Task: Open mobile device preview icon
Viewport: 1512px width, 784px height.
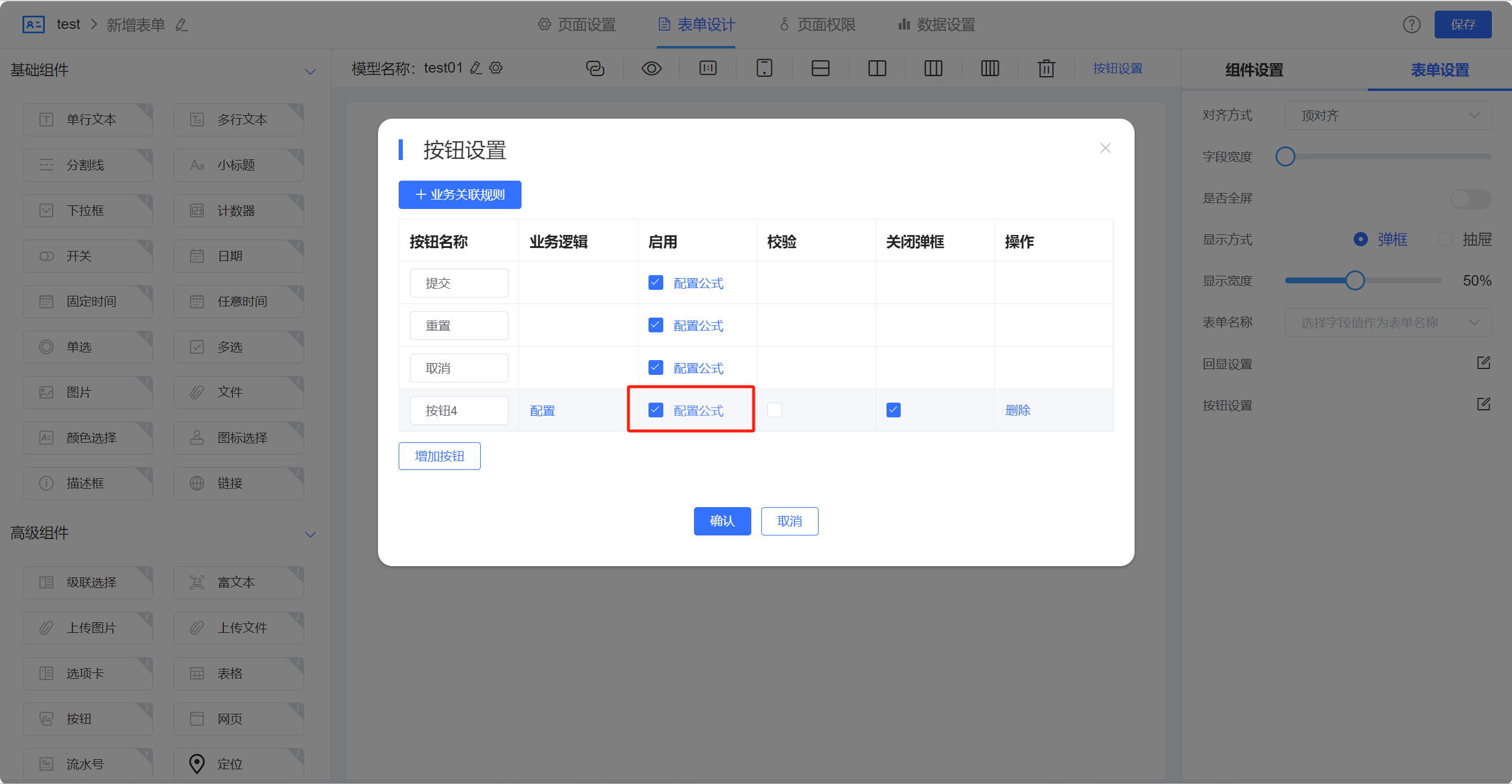Action: [x=764, y=68]
